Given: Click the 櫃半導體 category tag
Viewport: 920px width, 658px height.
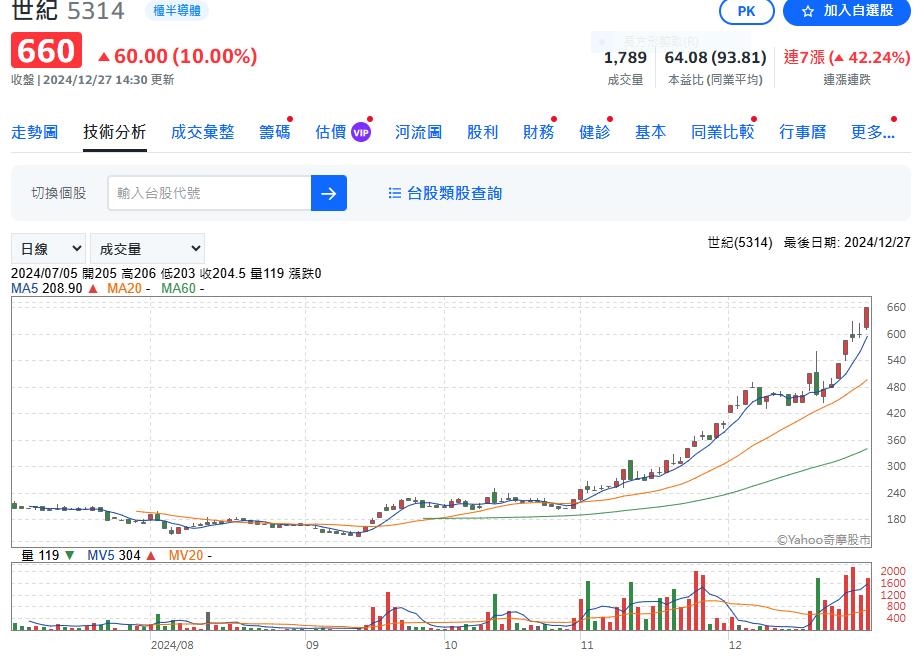Looking at the screenshot, I should point(177,11).
